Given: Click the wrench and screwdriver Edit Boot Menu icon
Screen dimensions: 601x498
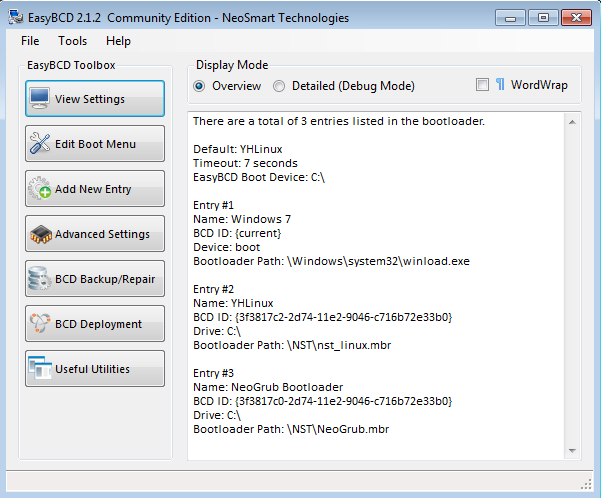Looking at the screenshot, I should pyautogui.click(x=39, y=143).
